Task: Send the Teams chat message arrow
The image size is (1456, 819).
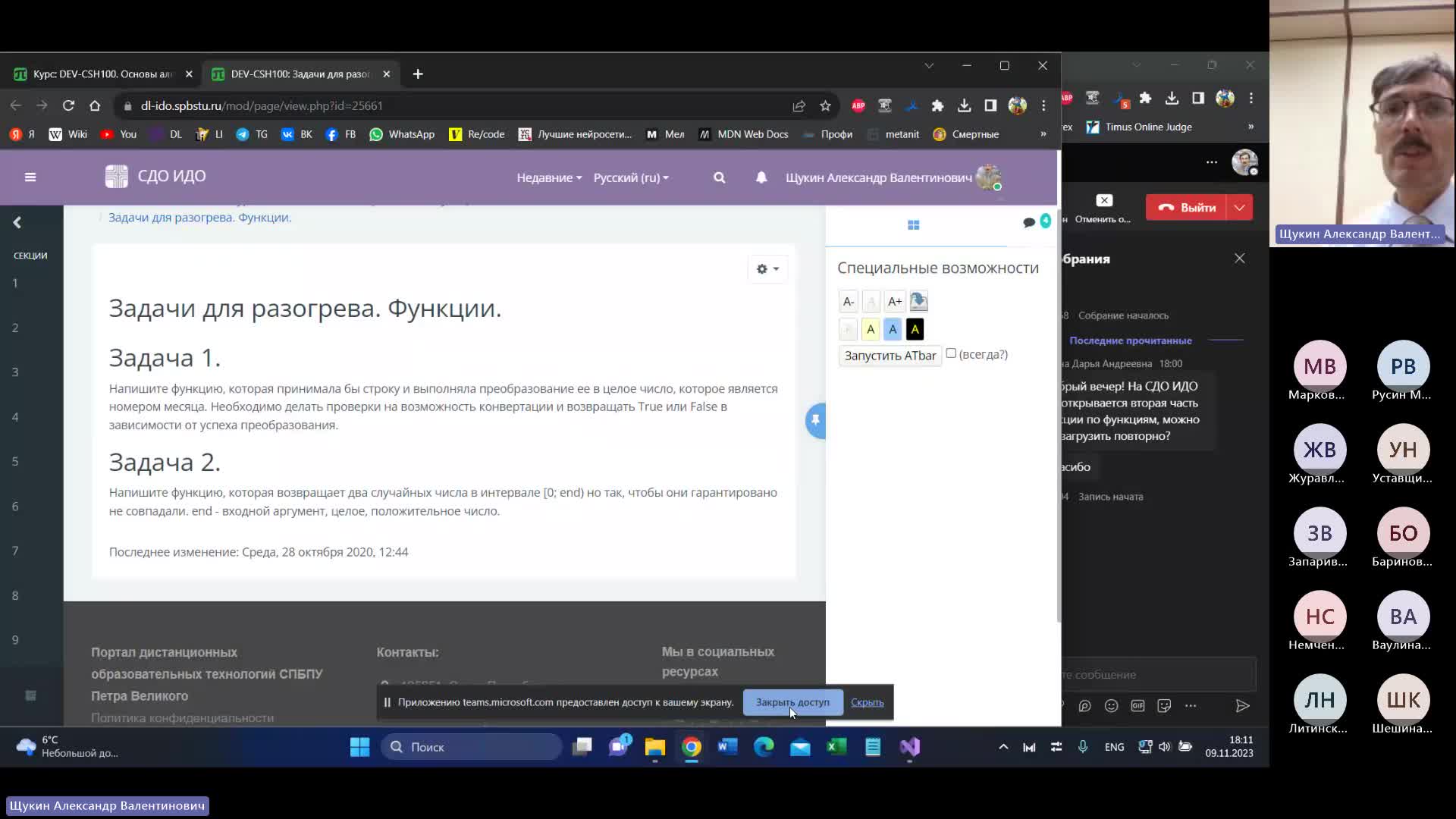Action: [x=1242, y=706]
